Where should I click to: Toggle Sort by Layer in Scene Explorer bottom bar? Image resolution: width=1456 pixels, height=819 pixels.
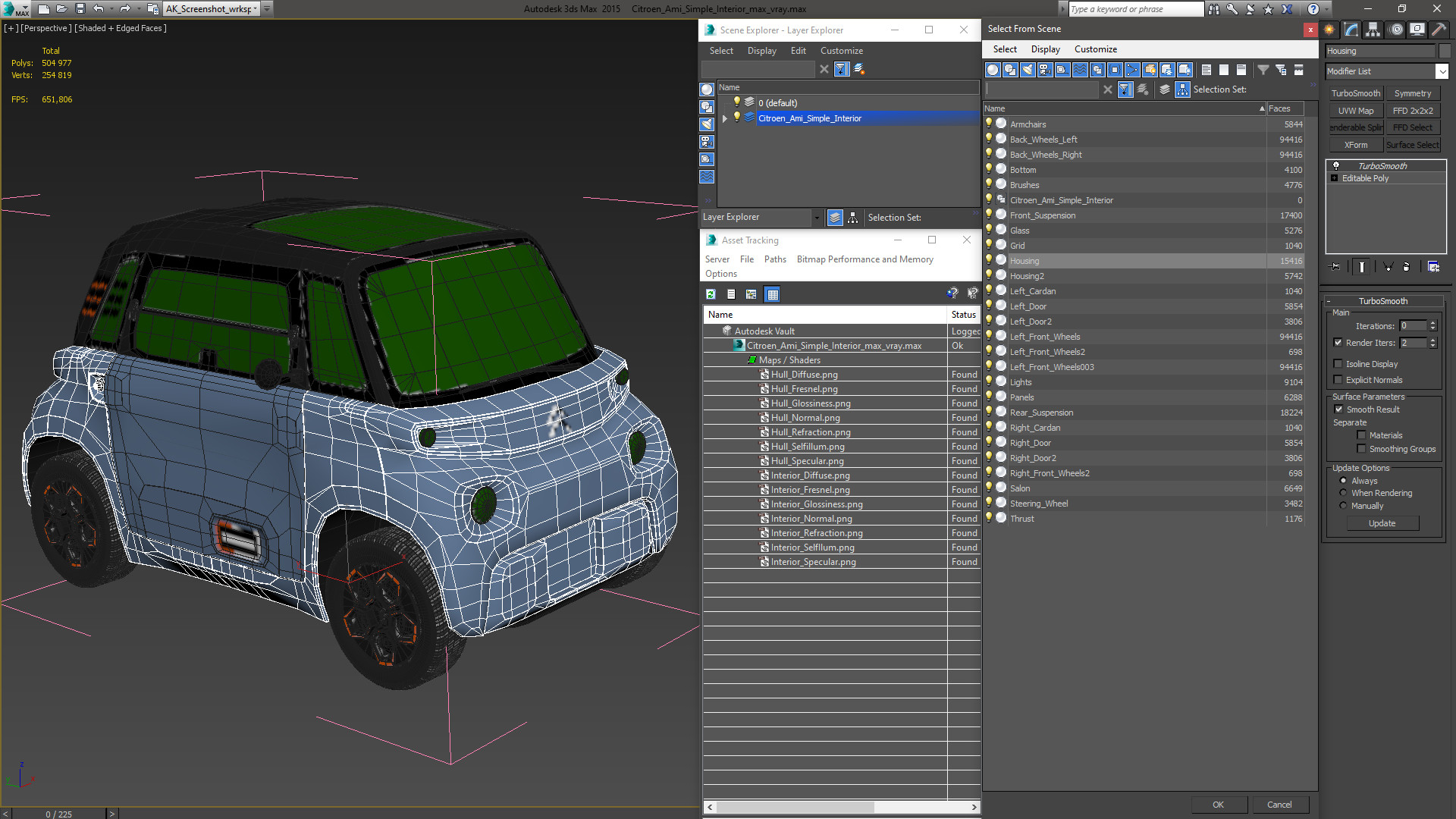click(x=835, y=218)
